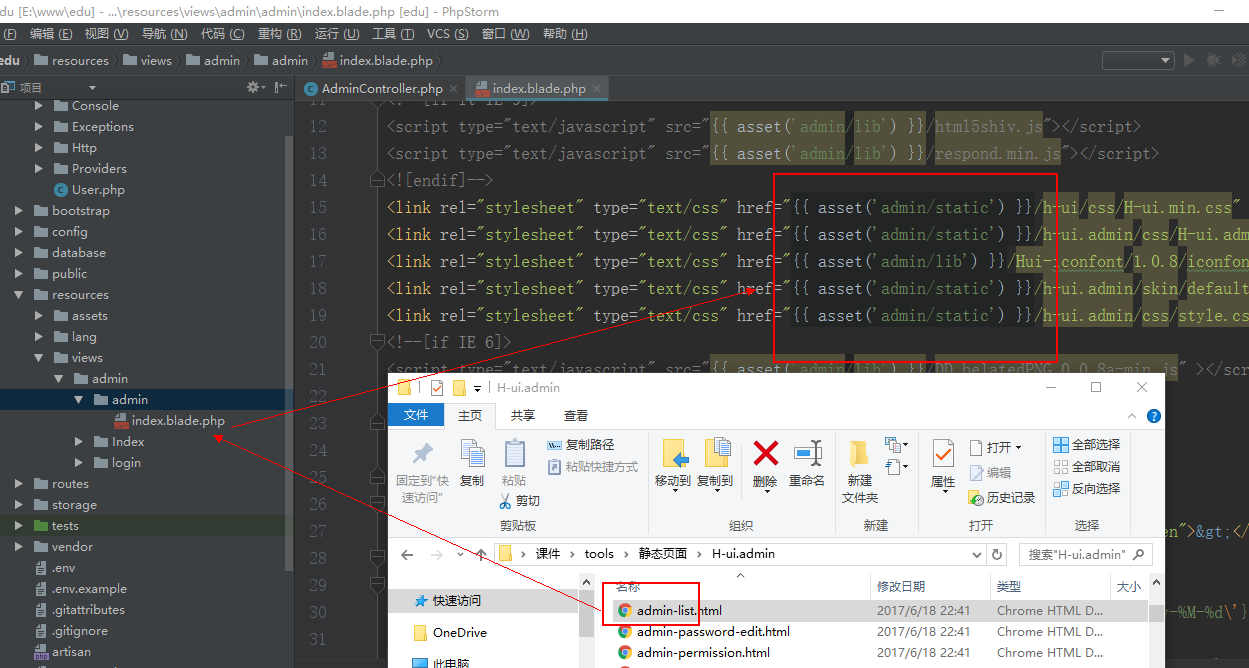The width and height of the screenshot is (1249, 668).
Task: Expand the routes folder in project tree
Action: (18, 484)
